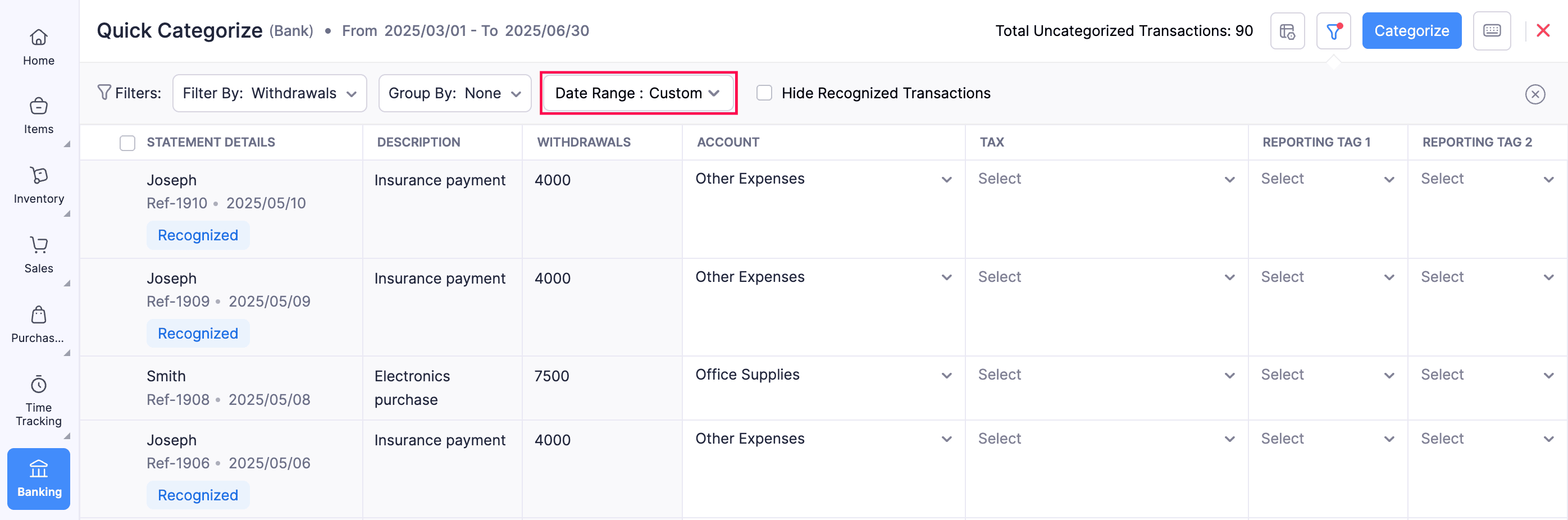Click the Categorize button
Image resolution: width=1568 pixels, height=520 pixels.
coord(1411,30)
